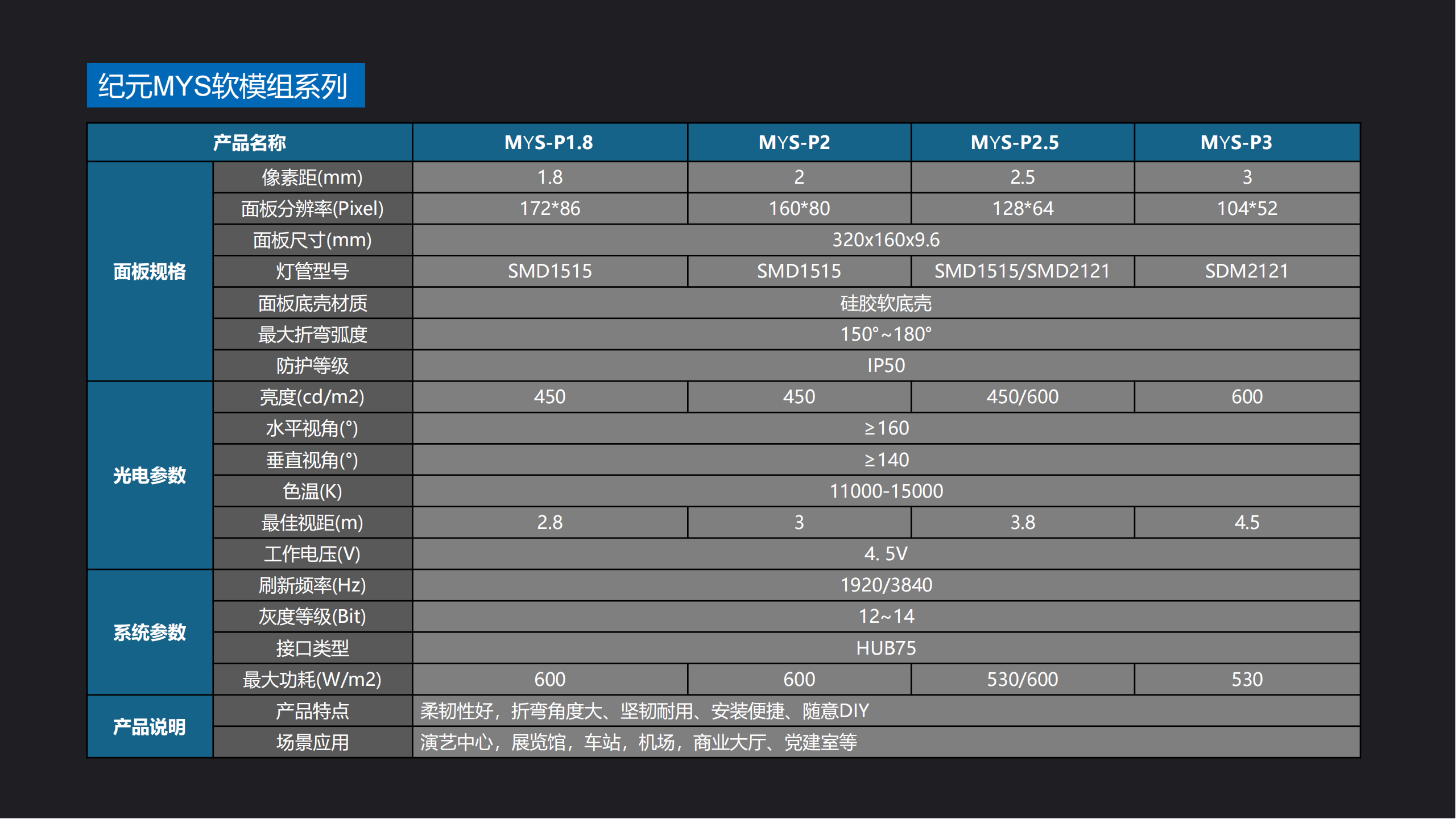Click the title 纪元MYS软模组系列
Image resolution: width=1456 pixels, height=819 pixels.
[x=225, y=85]
